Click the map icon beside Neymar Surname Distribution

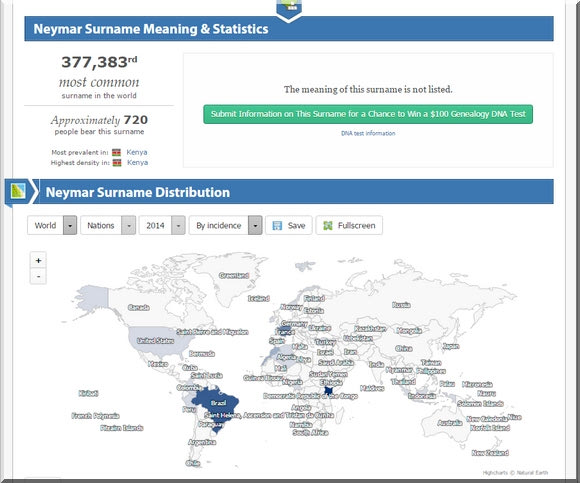coord(18,191)
